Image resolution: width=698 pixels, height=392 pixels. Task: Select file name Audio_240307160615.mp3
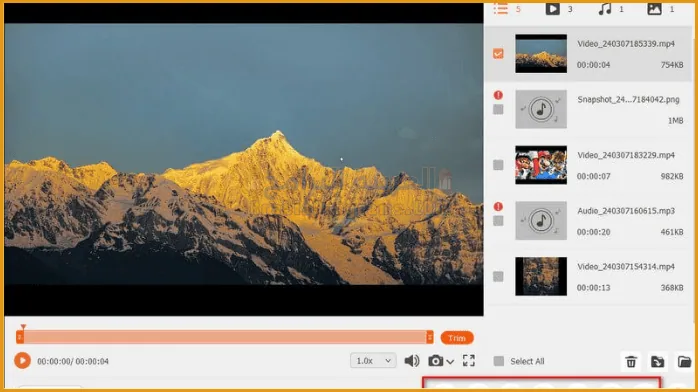point(626,211)
